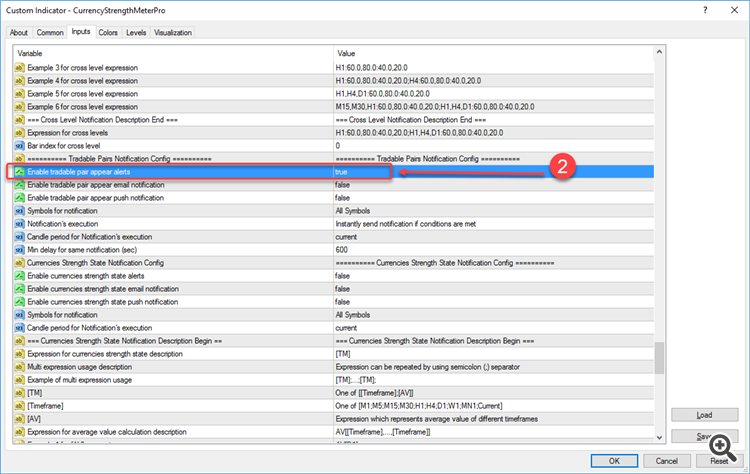Click the integer icon beside 'Bar index for cross level'
The width and height of the screenshot is (750, 474).
click(x=19, y=146)
